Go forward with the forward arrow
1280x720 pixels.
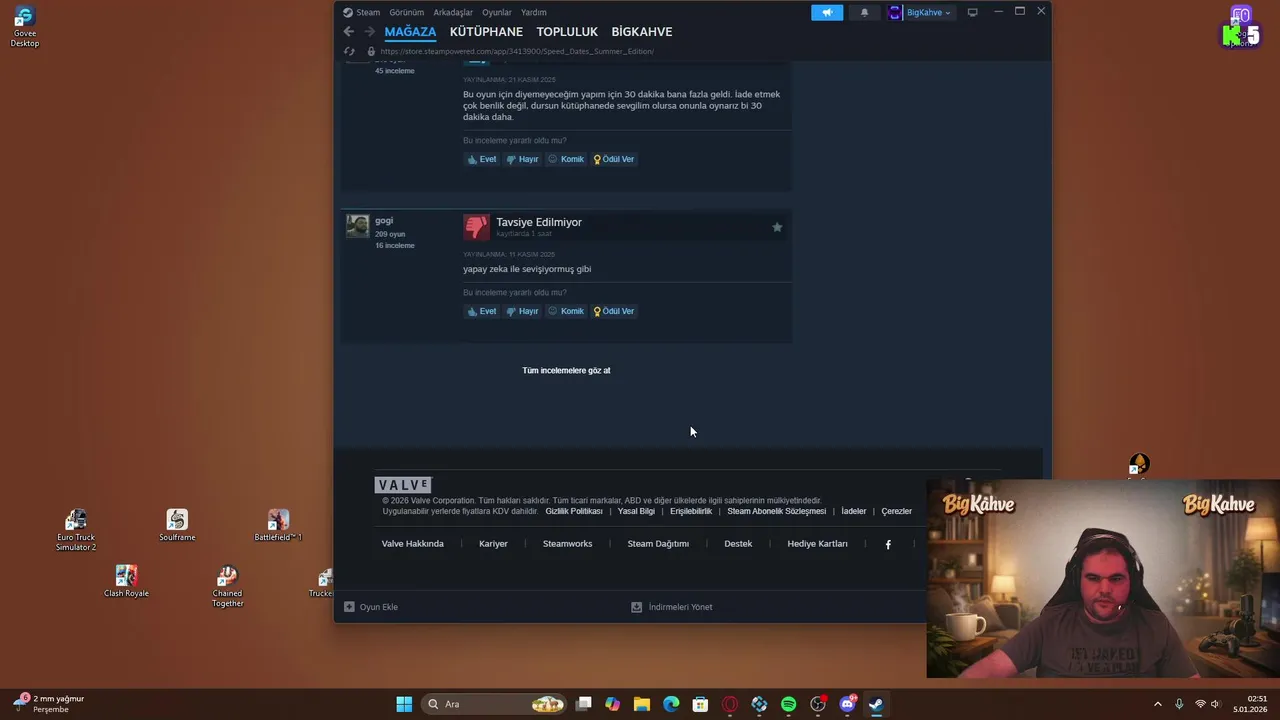(369, 32)
